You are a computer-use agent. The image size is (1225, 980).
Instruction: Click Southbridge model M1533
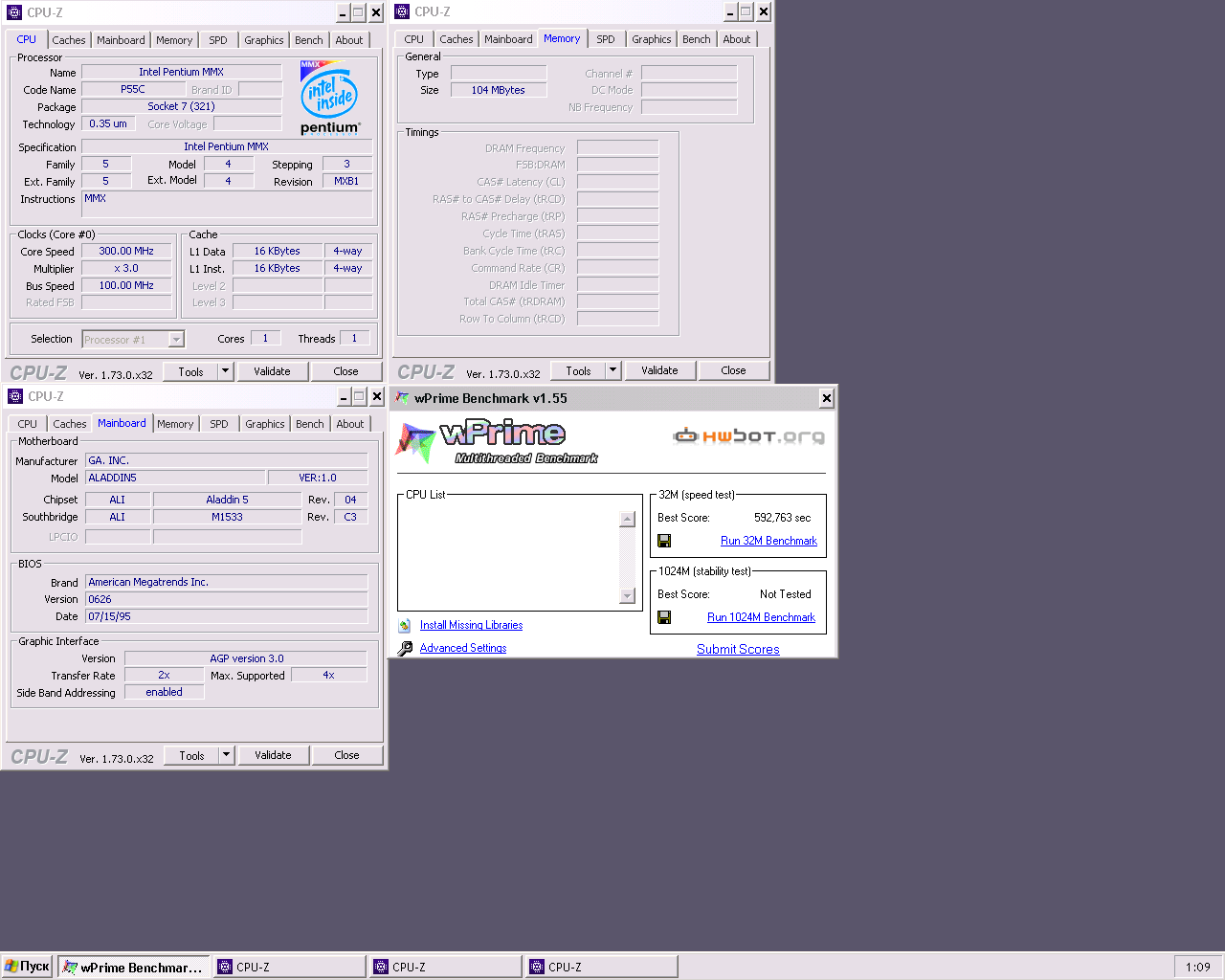[227, 517]
